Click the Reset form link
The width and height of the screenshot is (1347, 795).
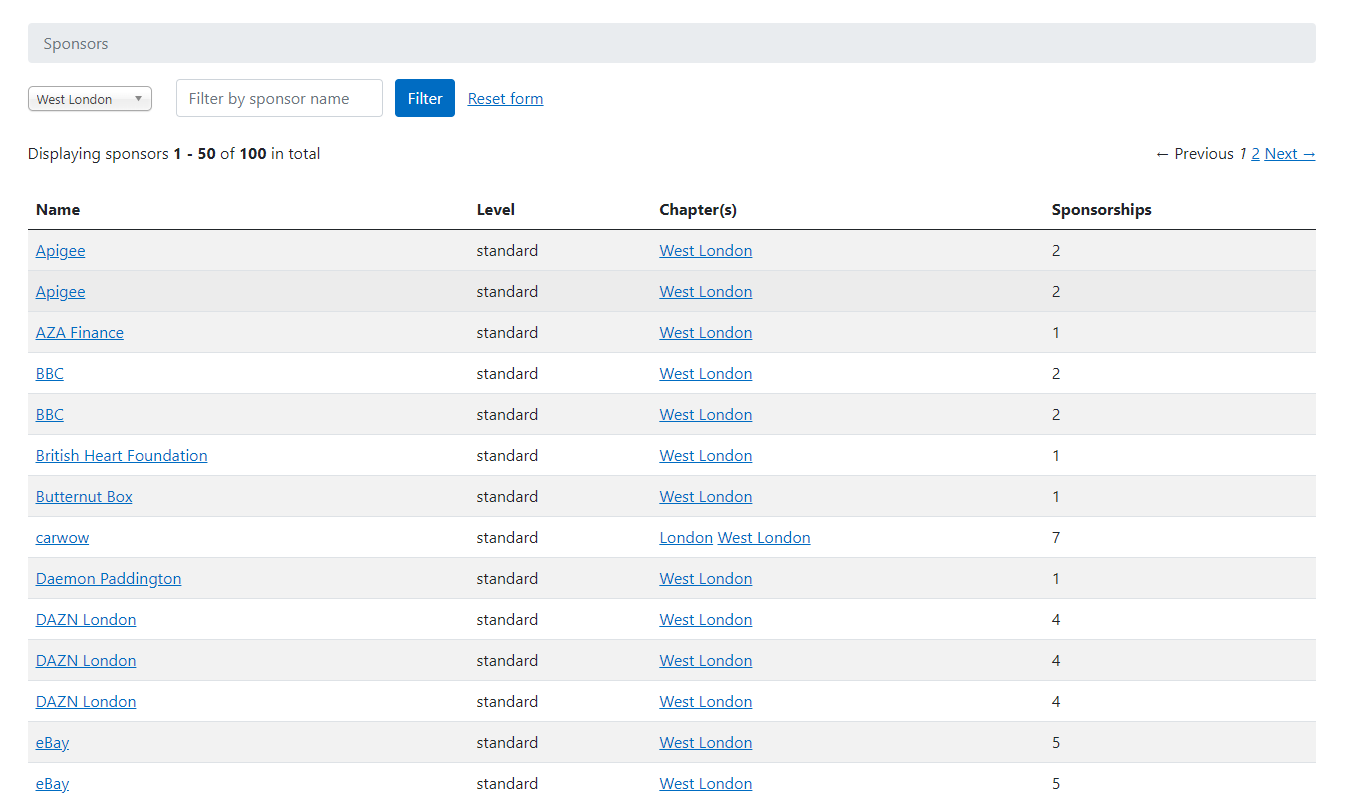[x=505, y=99]
